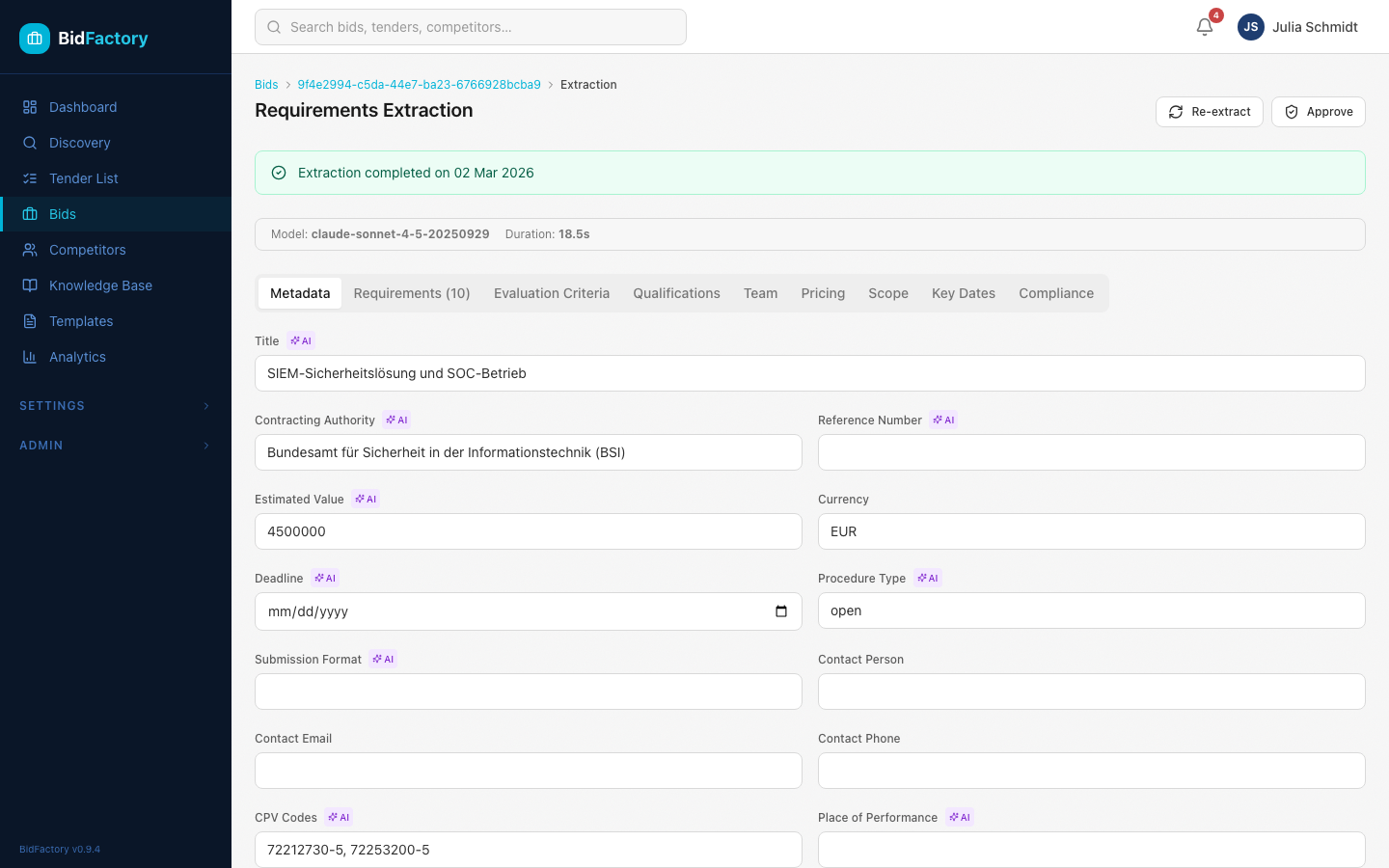The width and height of the screenshot is (1389, 868).
Task: Open Analytics in the sidebar
Action: [x=116, y=357]
